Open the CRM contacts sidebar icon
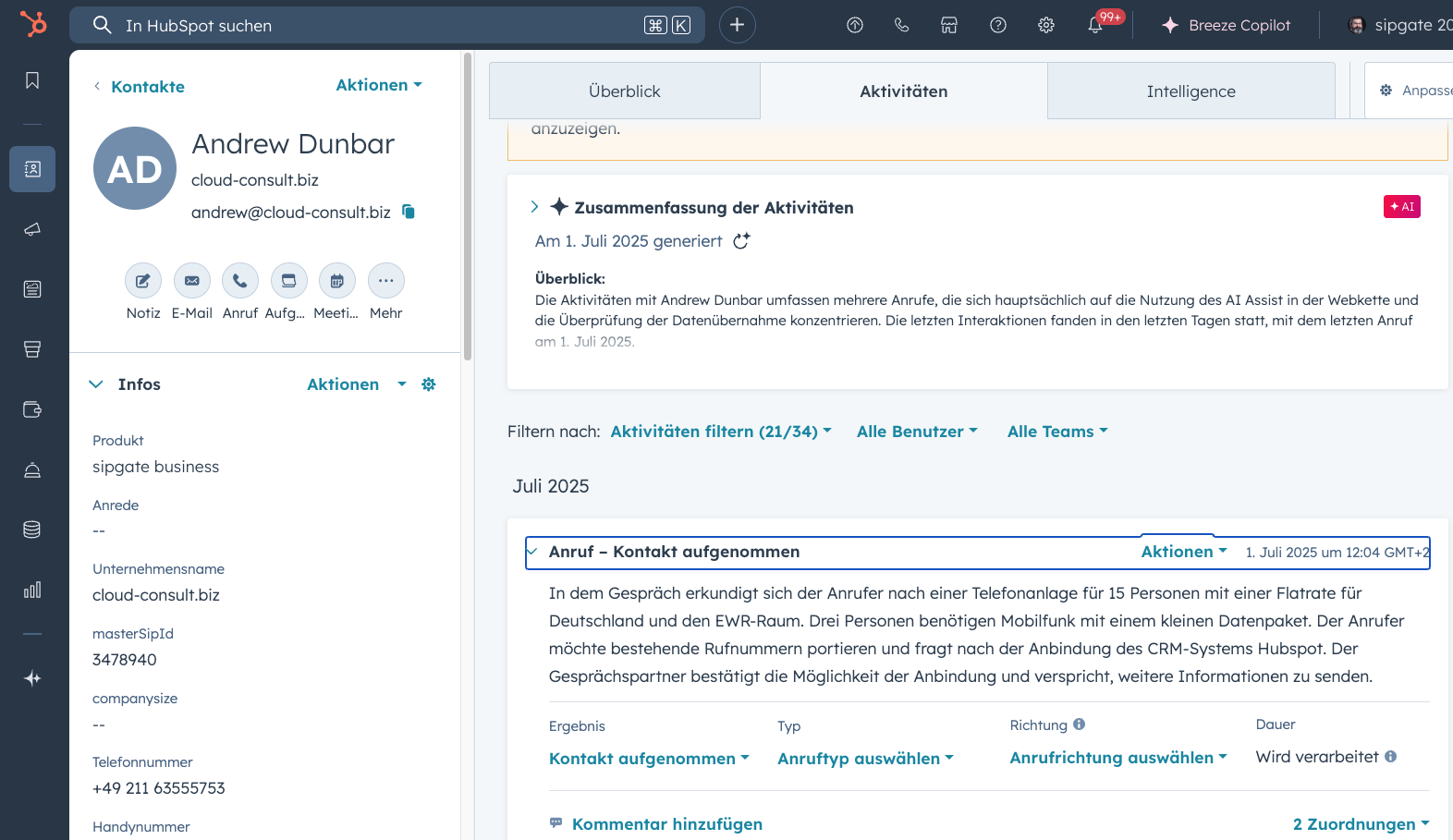Image resolution: width=1453 pixels, height=840 pixels. tap(32, 169)
